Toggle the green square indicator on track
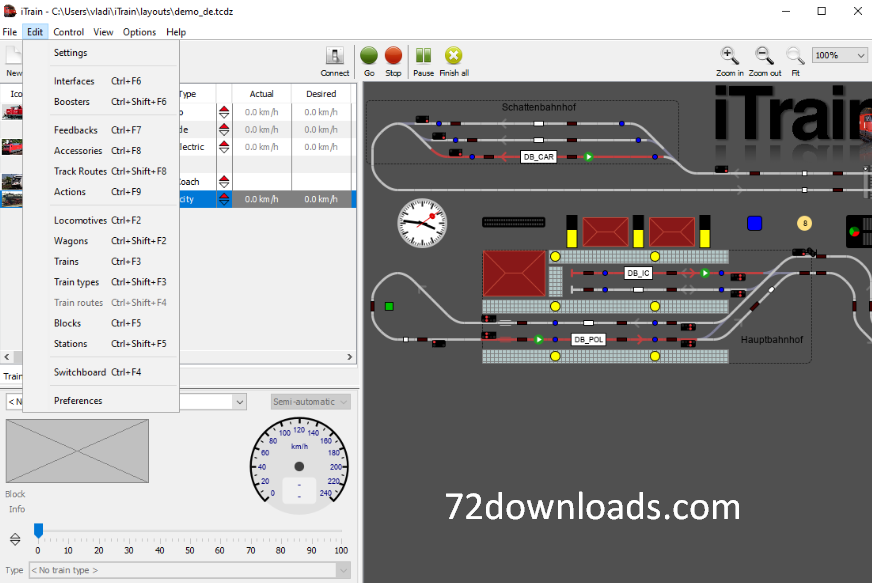The height and width of the screenshot is (583, 872). pos(389,306)
